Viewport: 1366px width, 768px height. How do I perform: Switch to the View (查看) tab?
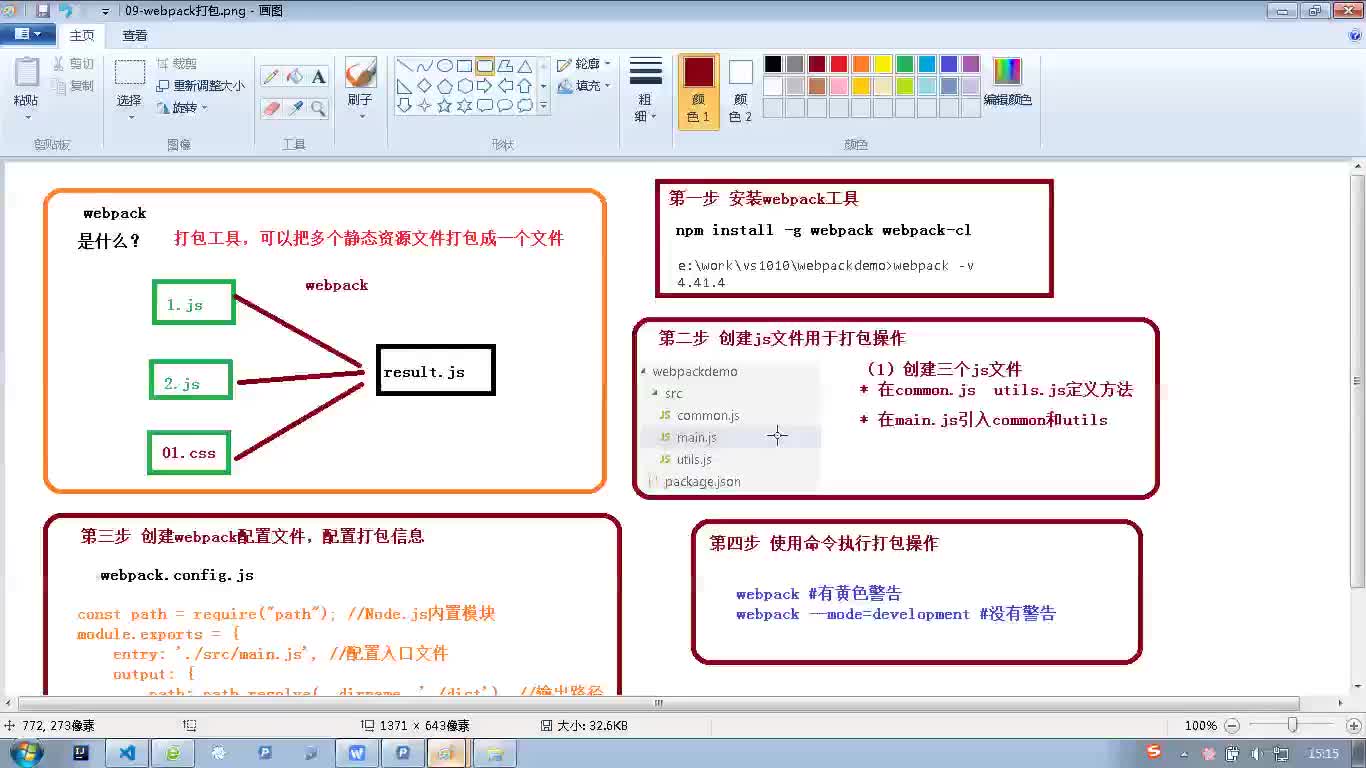pyautogui.click(x=135, y=35)
